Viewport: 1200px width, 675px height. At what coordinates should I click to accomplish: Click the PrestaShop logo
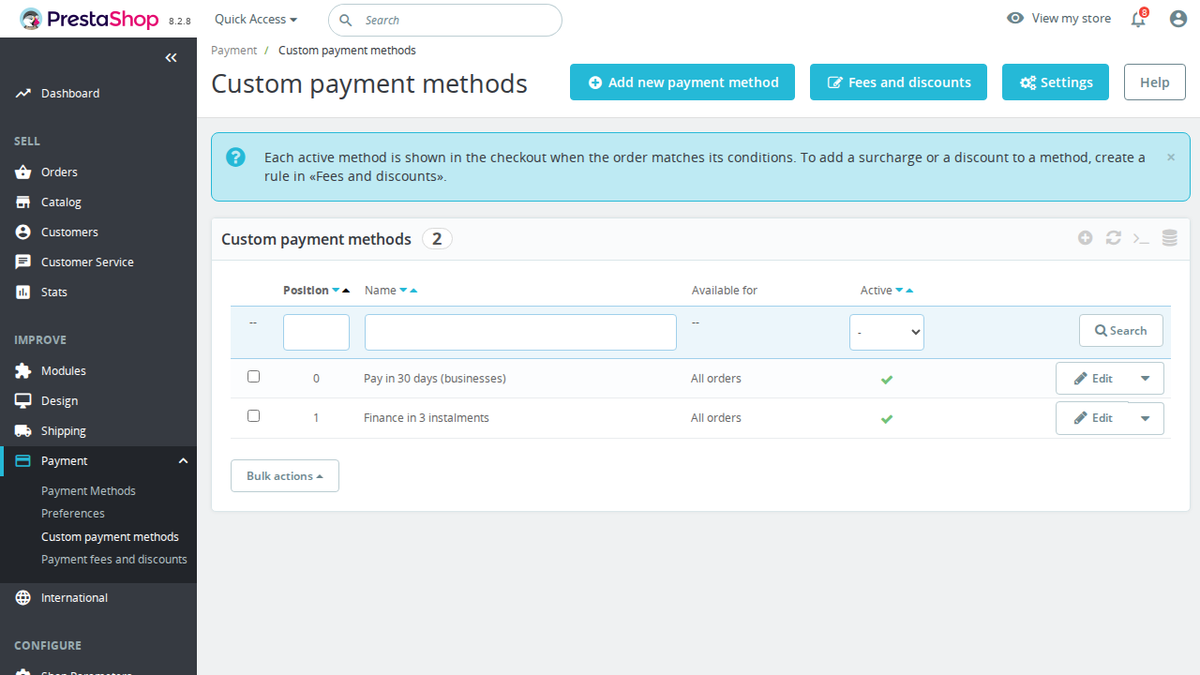point(89,19)
